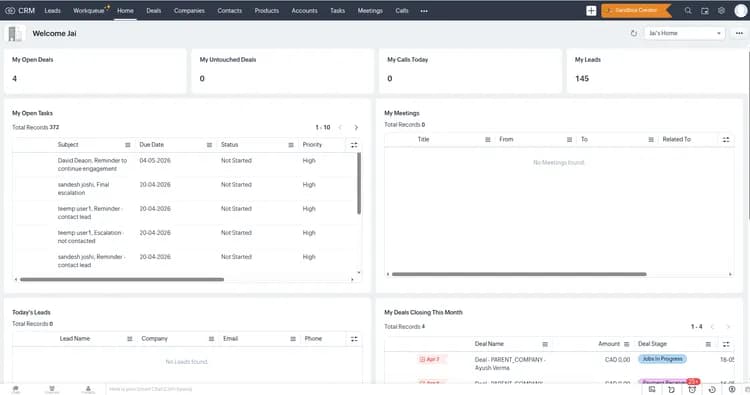Viewport: 750px width, 395px height.
Task: Open the recent items clock icon in bottom bar
Action: (x=712, y=390)
